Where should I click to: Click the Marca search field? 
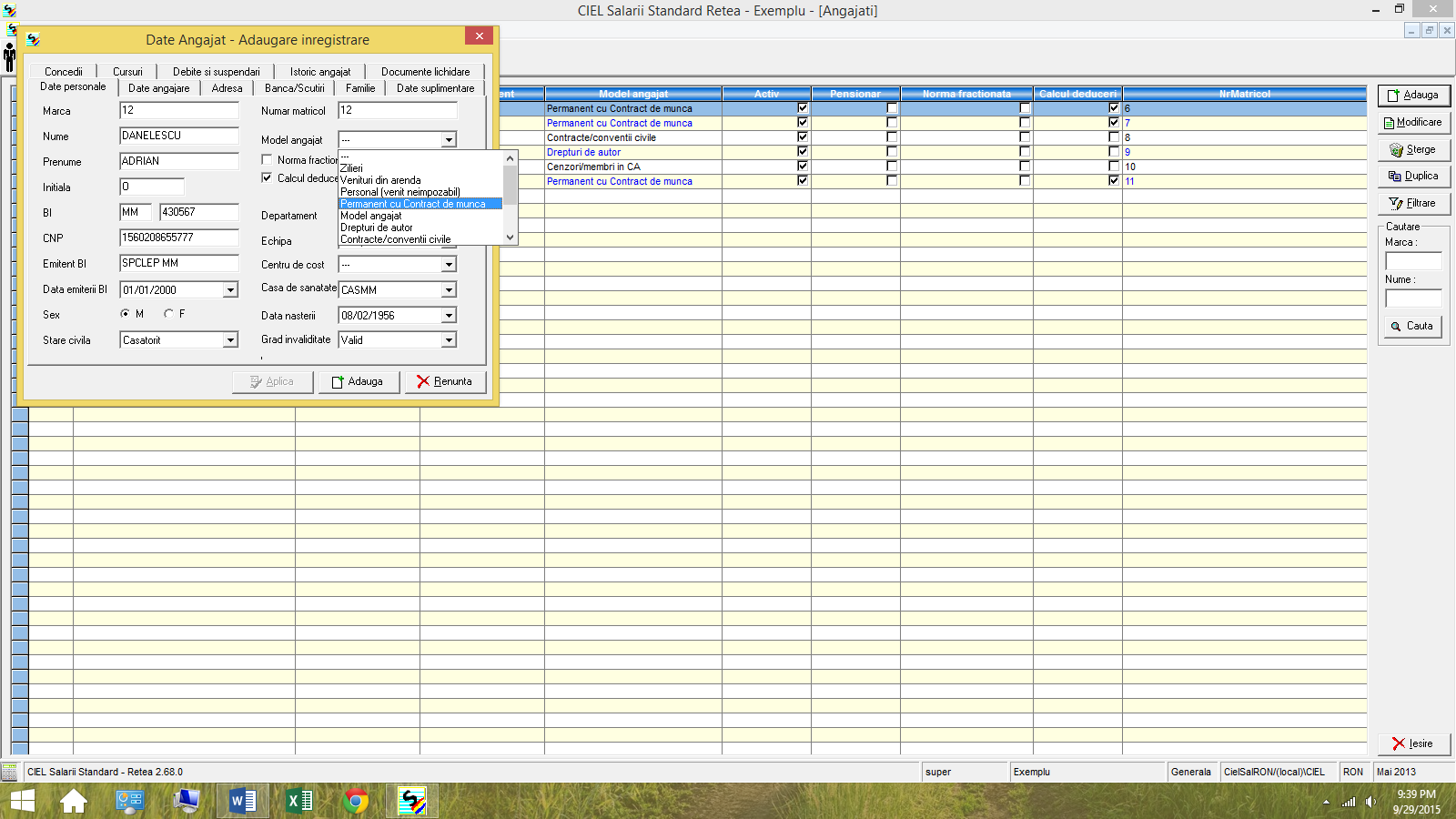click(x=1413, y=261)
